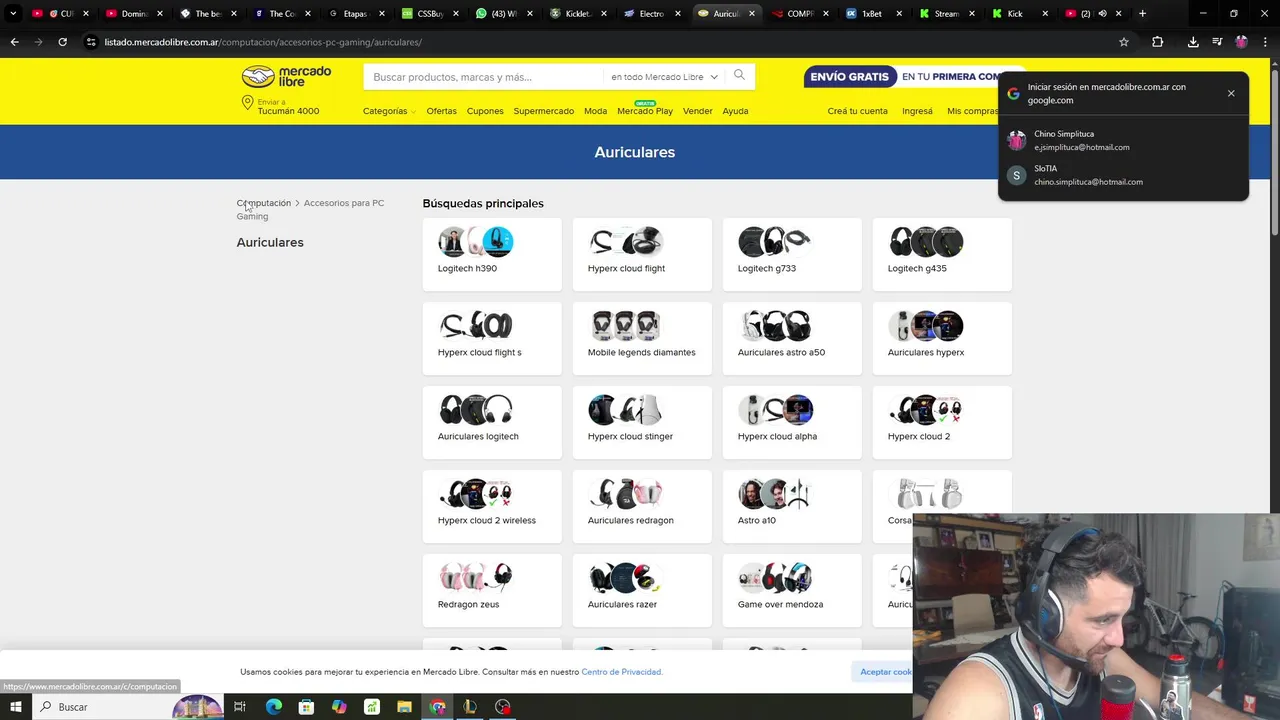This screenshot has height=720, width=1280.
Task: Choose the SloTIA Google account
Action: (1123, 175)
